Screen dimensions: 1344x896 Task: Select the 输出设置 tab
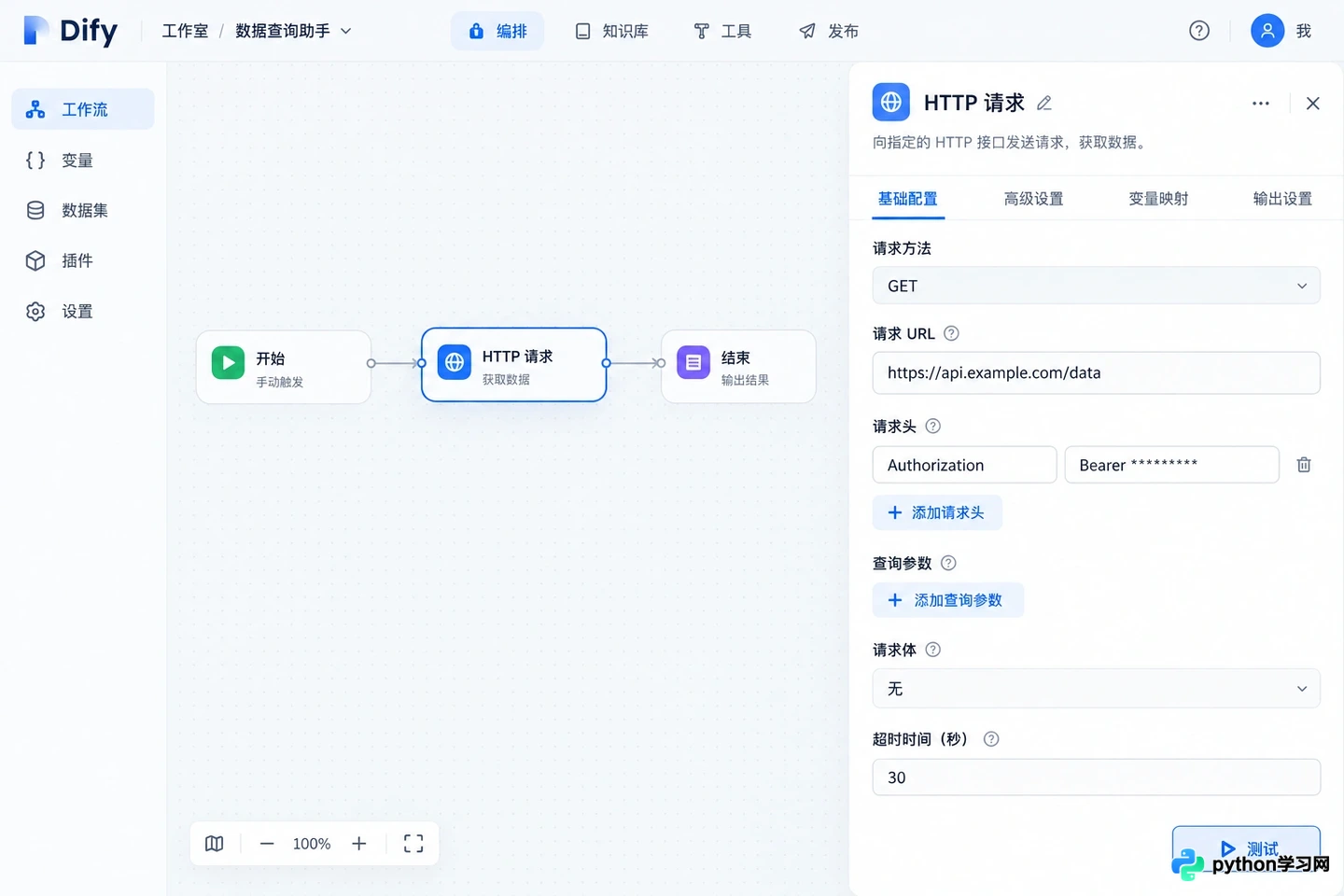[1282, 199]
